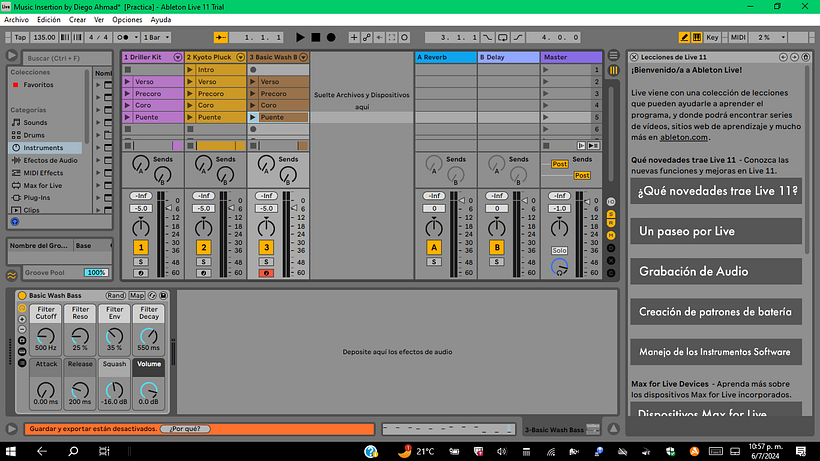Viewport: 820px width, 461px height.
Task: Click the Session Record circle button
Action: pos(404,37)
